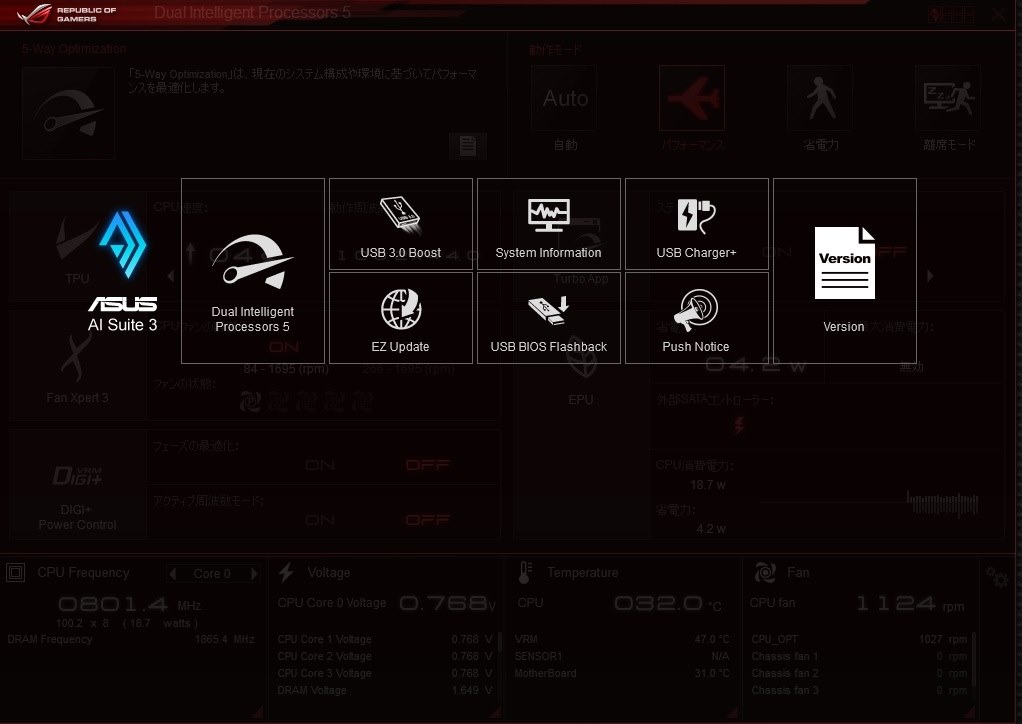
Task: Select next CPU core arrow
Action: 254,573
